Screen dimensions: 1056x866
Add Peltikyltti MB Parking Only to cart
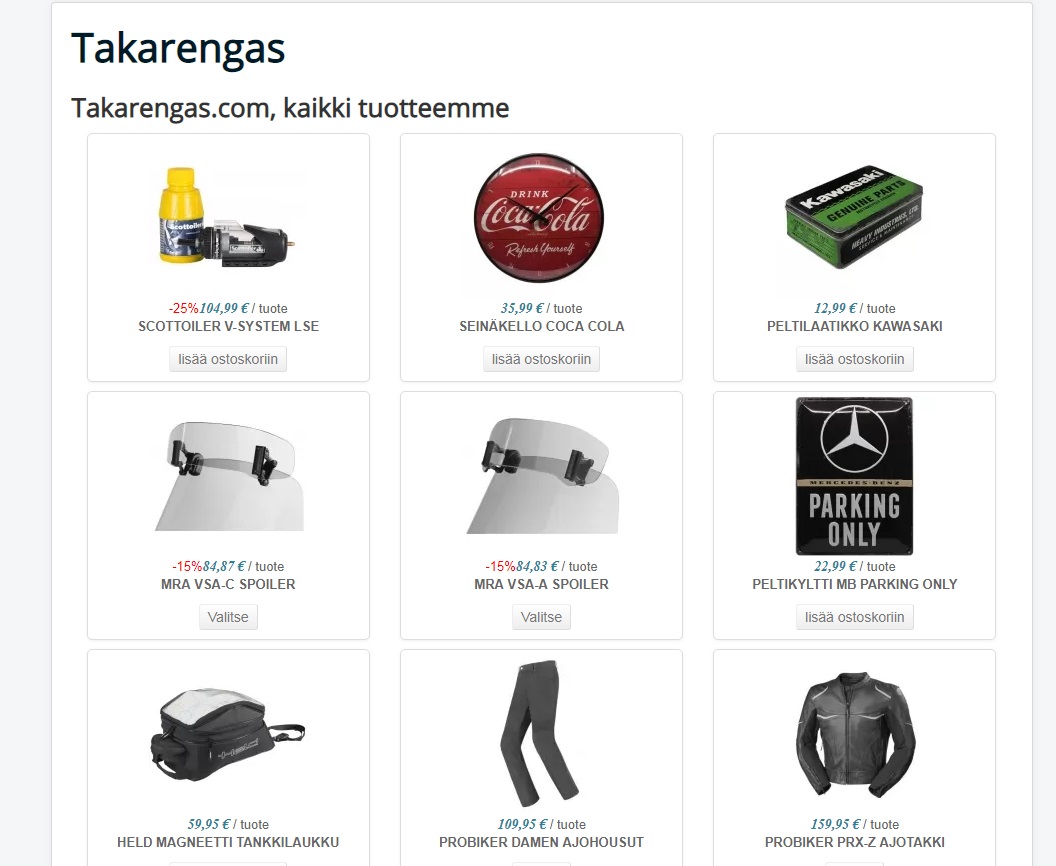[855, 617]
